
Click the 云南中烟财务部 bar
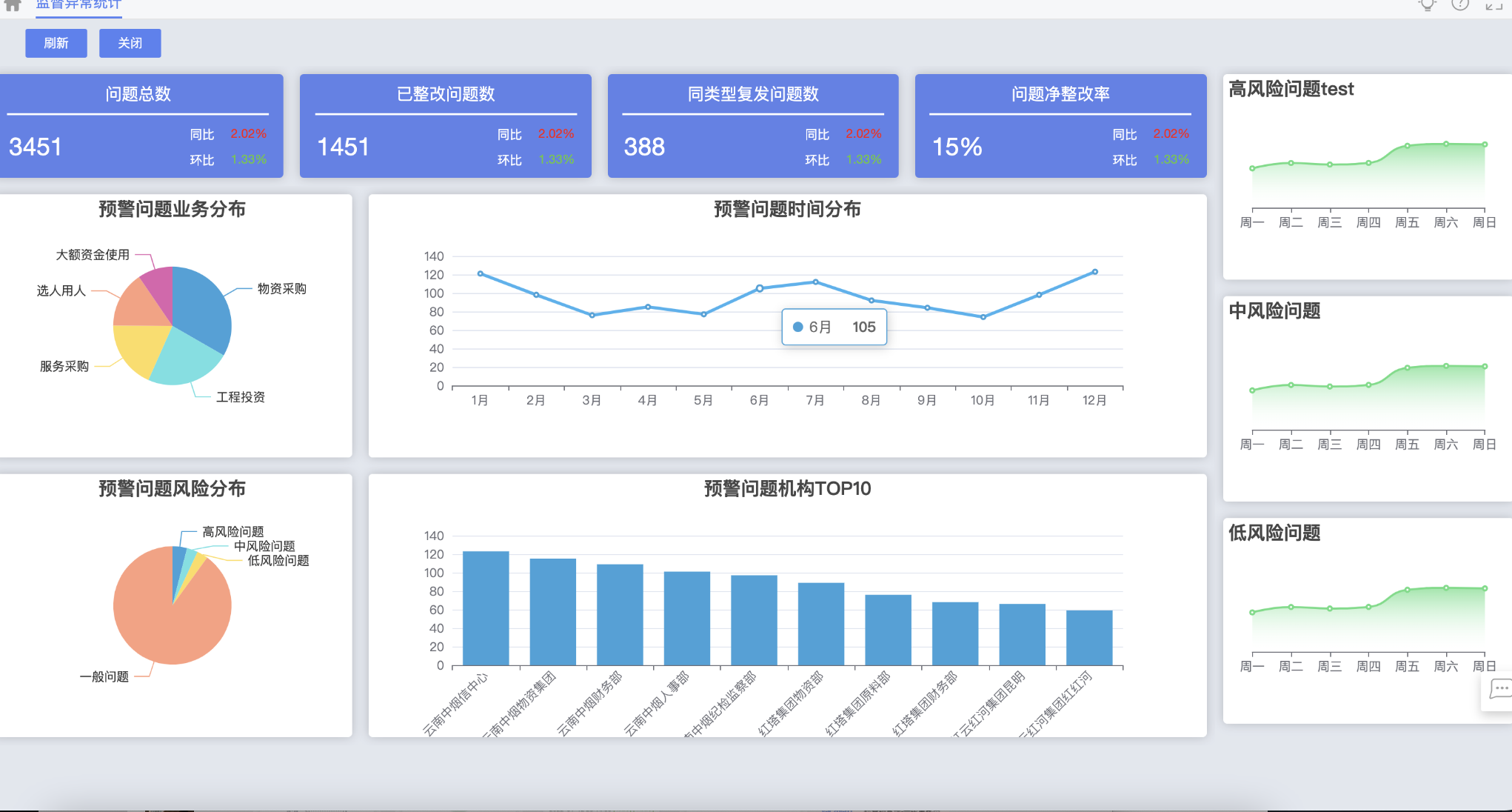pos(620,615)
